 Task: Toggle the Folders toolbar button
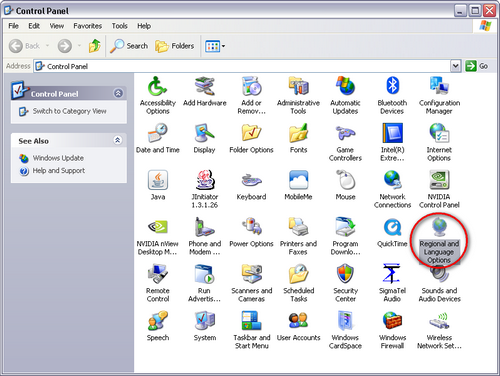click(175, 46)
